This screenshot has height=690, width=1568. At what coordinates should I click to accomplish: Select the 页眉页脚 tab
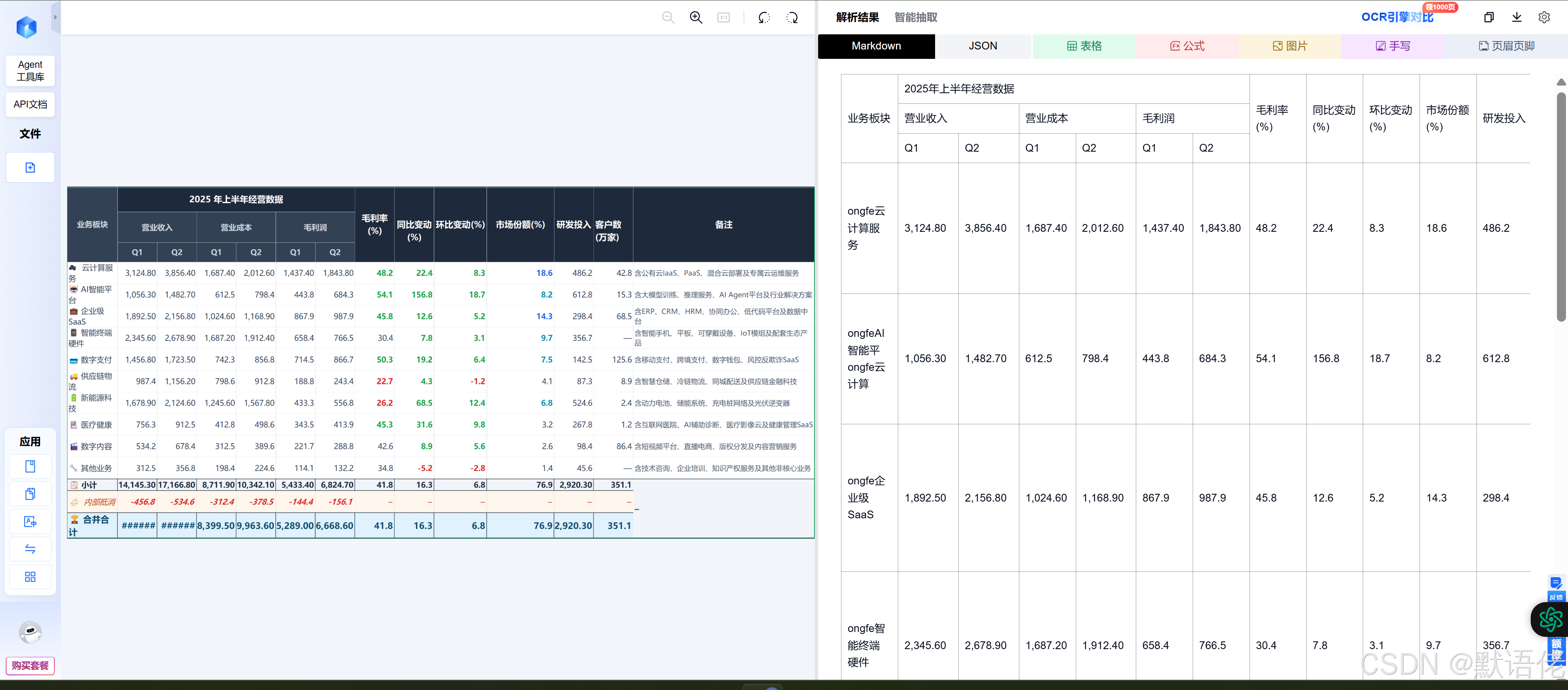(x=1506, y=46)
